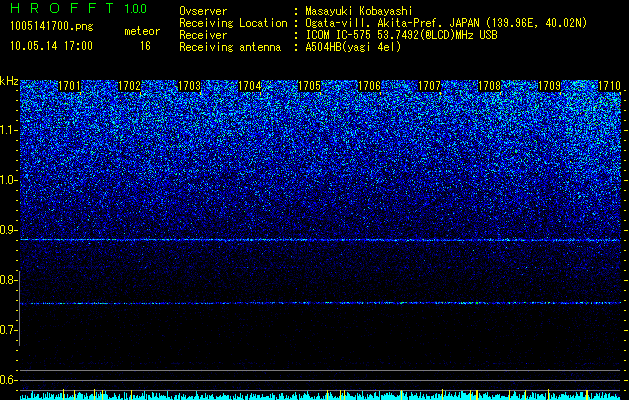Click the date 10.05.14 17:00
The height and width of the screenshot is (400, 629).
pyautogui.click(x=51, y=46)
